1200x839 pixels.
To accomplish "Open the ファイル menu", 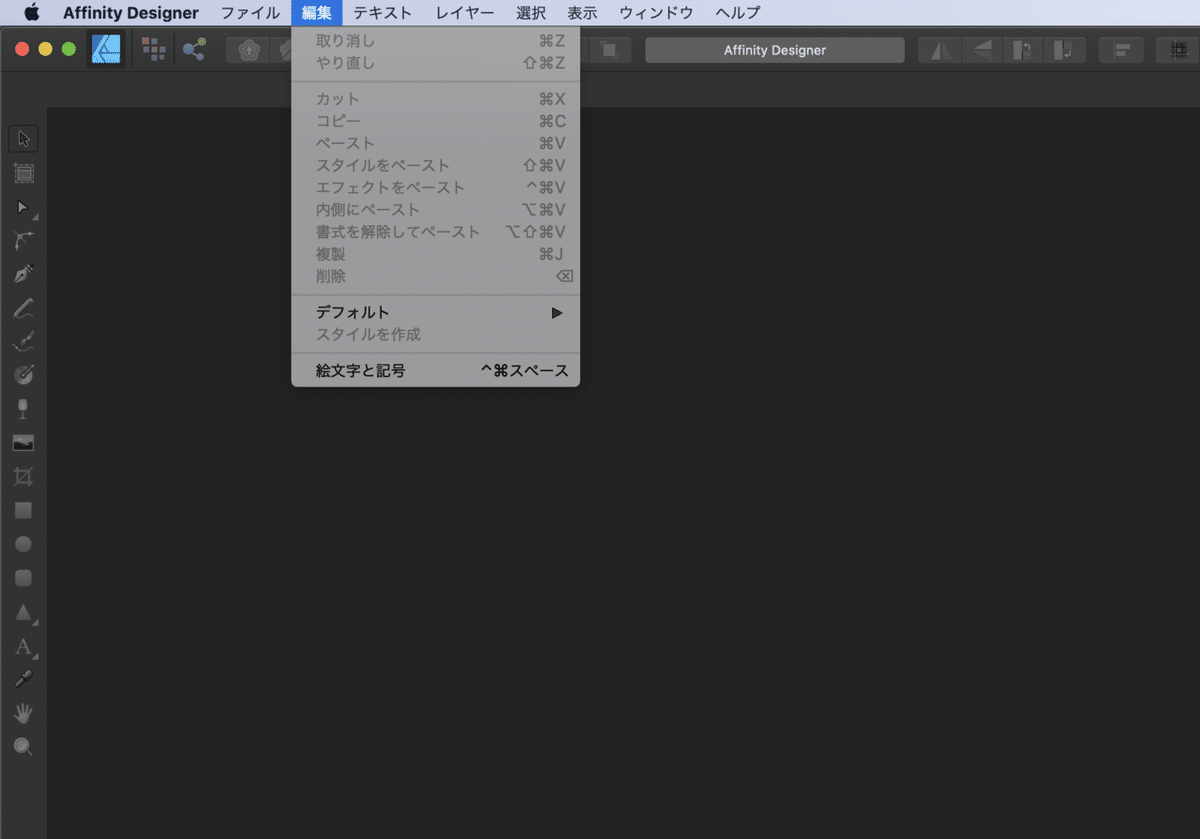I will [249, 12].
